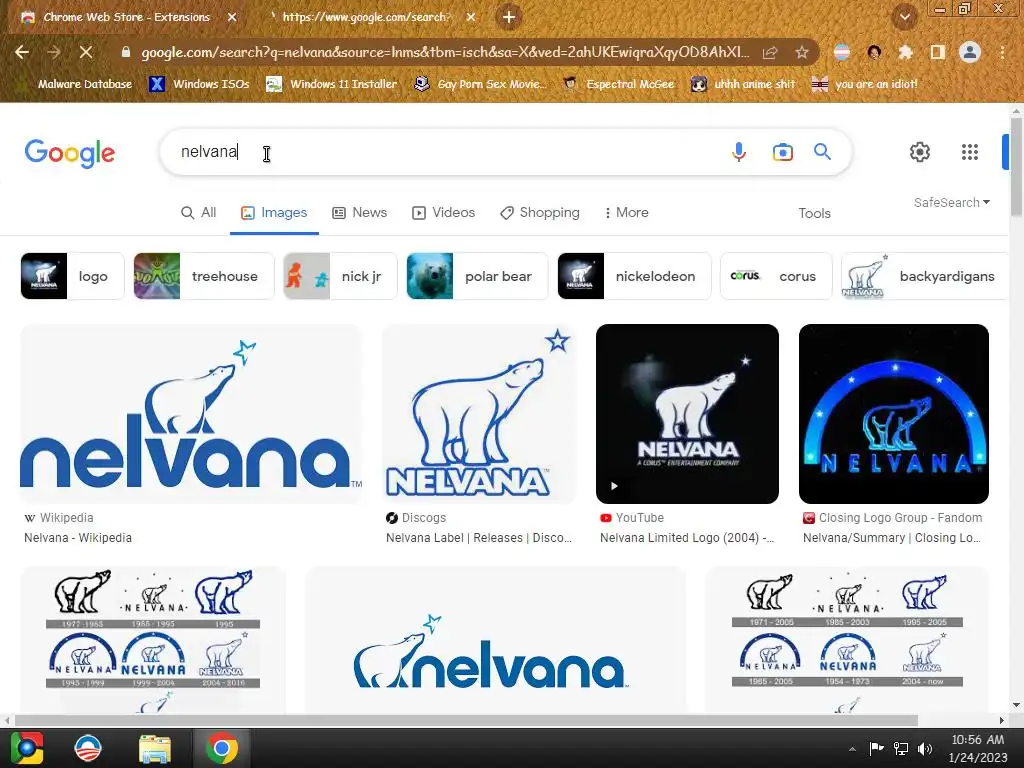Click the address bar URL
1024x768 pixels.
[x=445, y=52]
